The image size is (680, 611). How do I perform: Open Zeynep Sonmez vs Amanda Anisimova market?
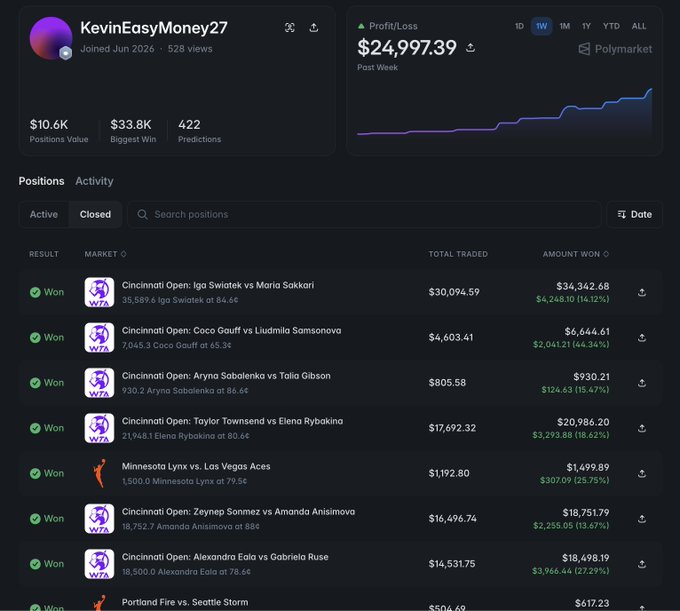click(238, 512)
